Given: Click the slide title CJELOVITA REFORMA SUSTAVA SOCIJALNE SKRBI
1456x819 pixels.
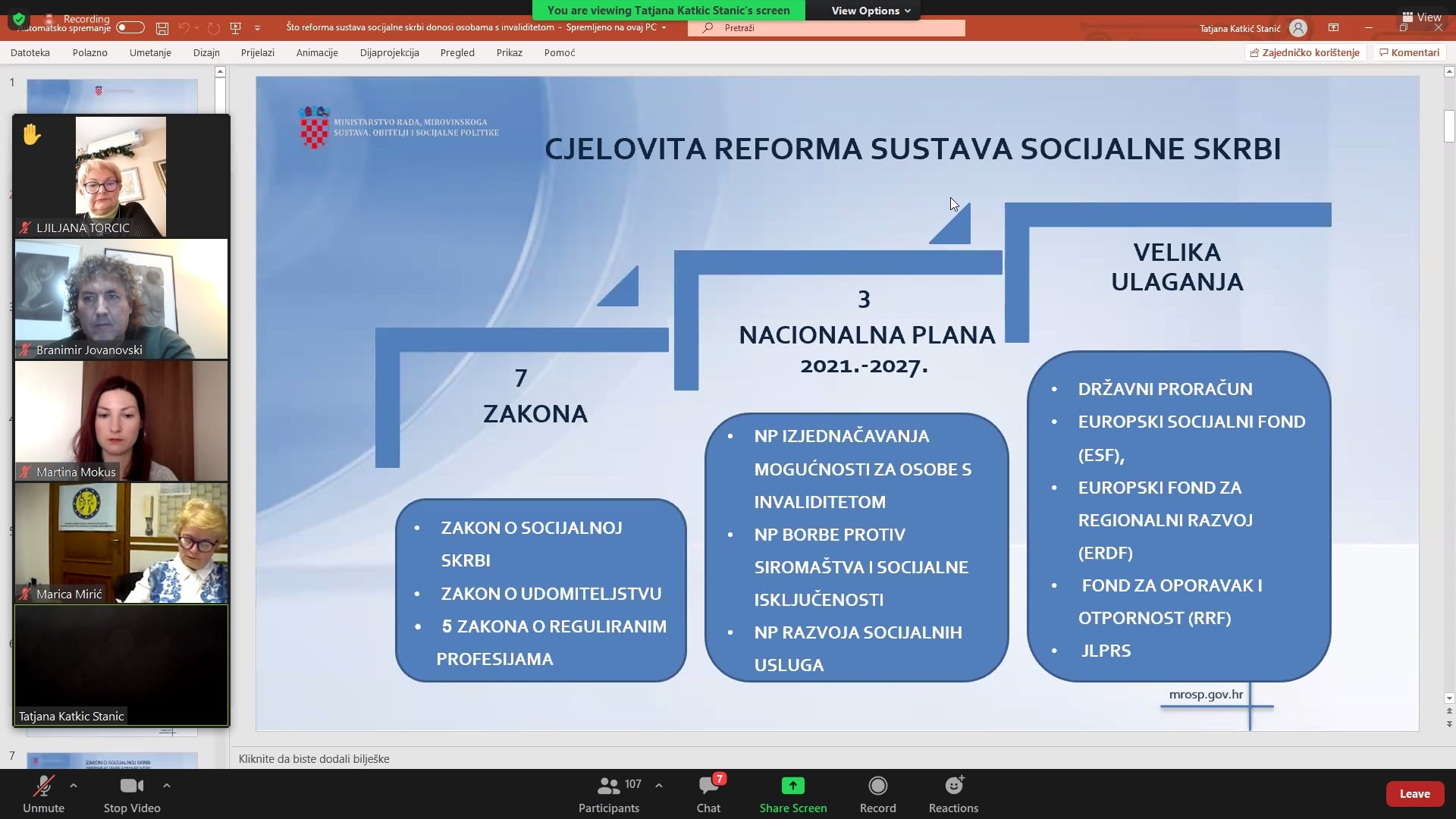Looking at the screenshot, I should pos(912,149).
